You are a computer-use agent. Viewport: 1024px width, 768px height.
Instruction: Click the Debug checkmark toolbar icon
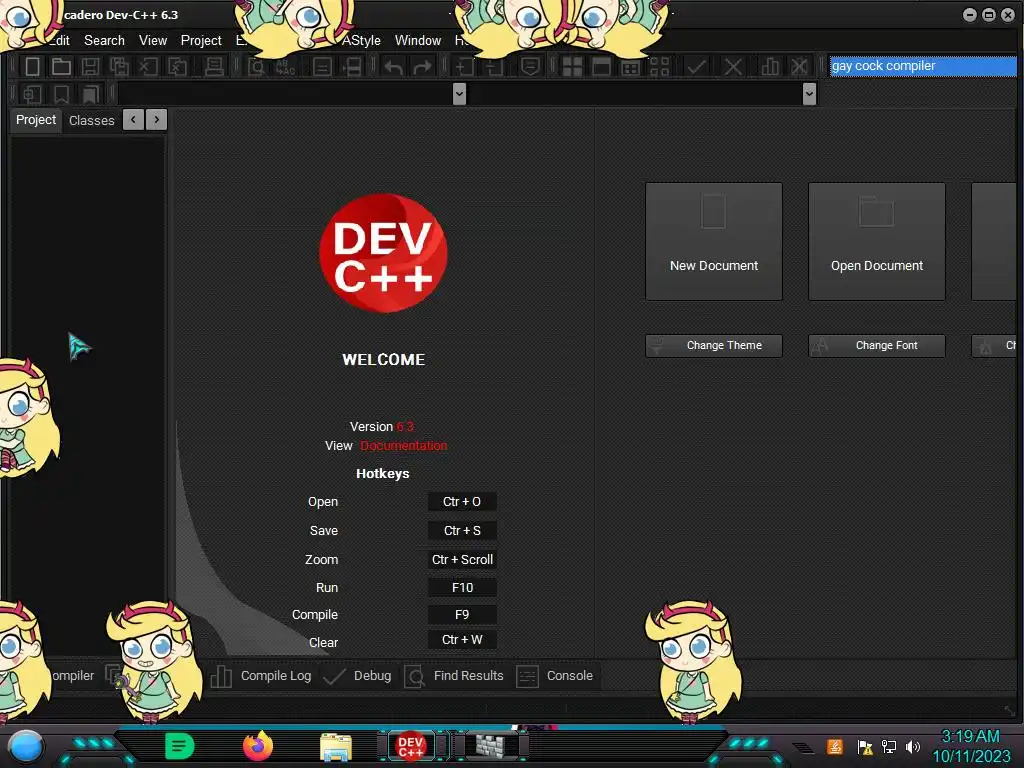click(x=697, y=66)
